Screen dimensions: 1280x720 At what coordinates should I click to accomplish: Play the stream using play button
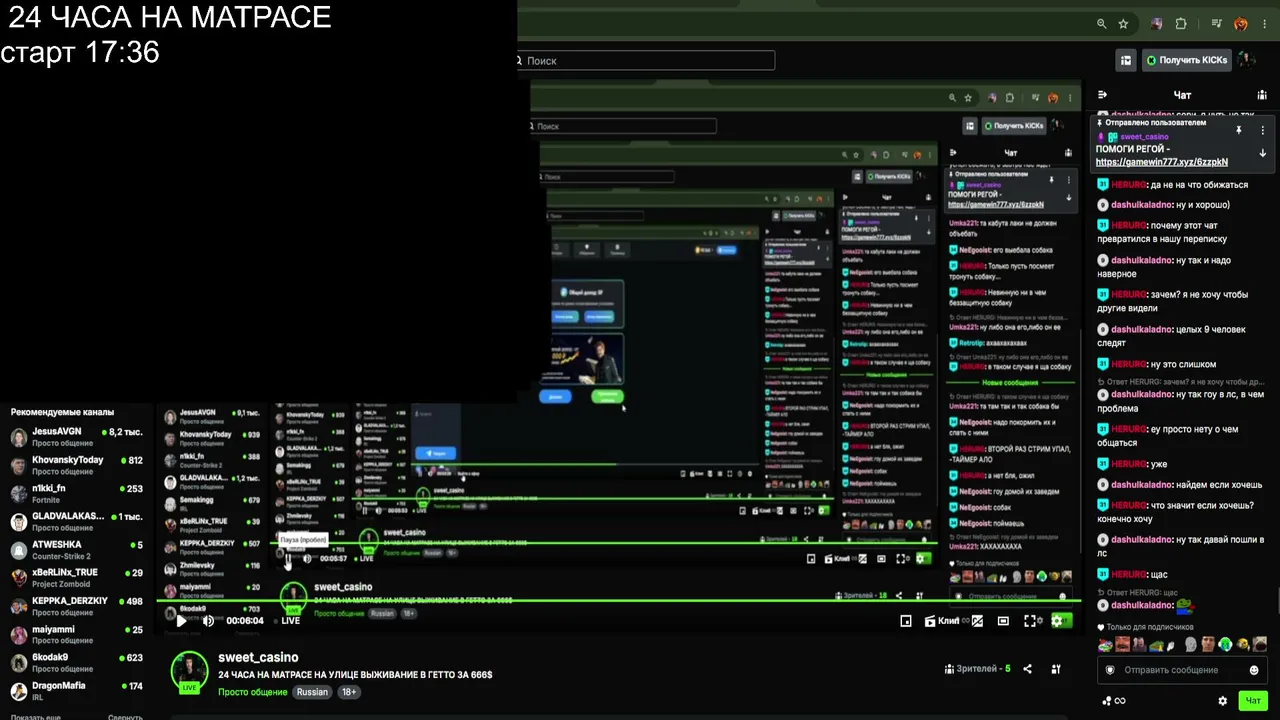point(181,620)
